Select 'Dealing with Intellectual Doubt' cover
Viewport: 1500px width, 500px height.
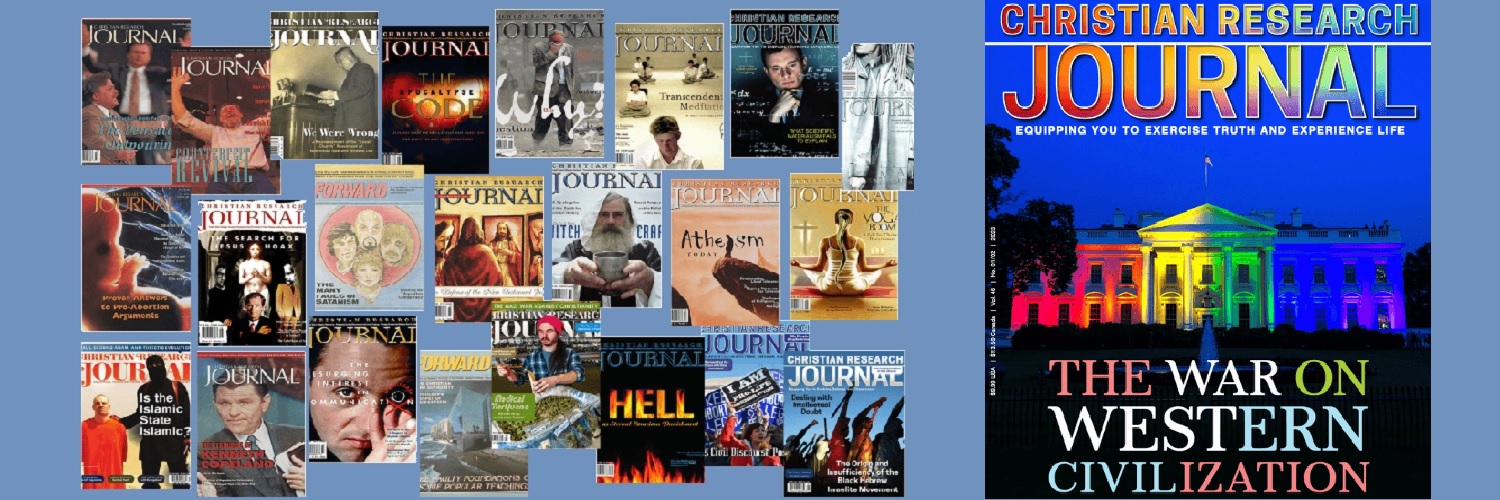click(844, 423)
